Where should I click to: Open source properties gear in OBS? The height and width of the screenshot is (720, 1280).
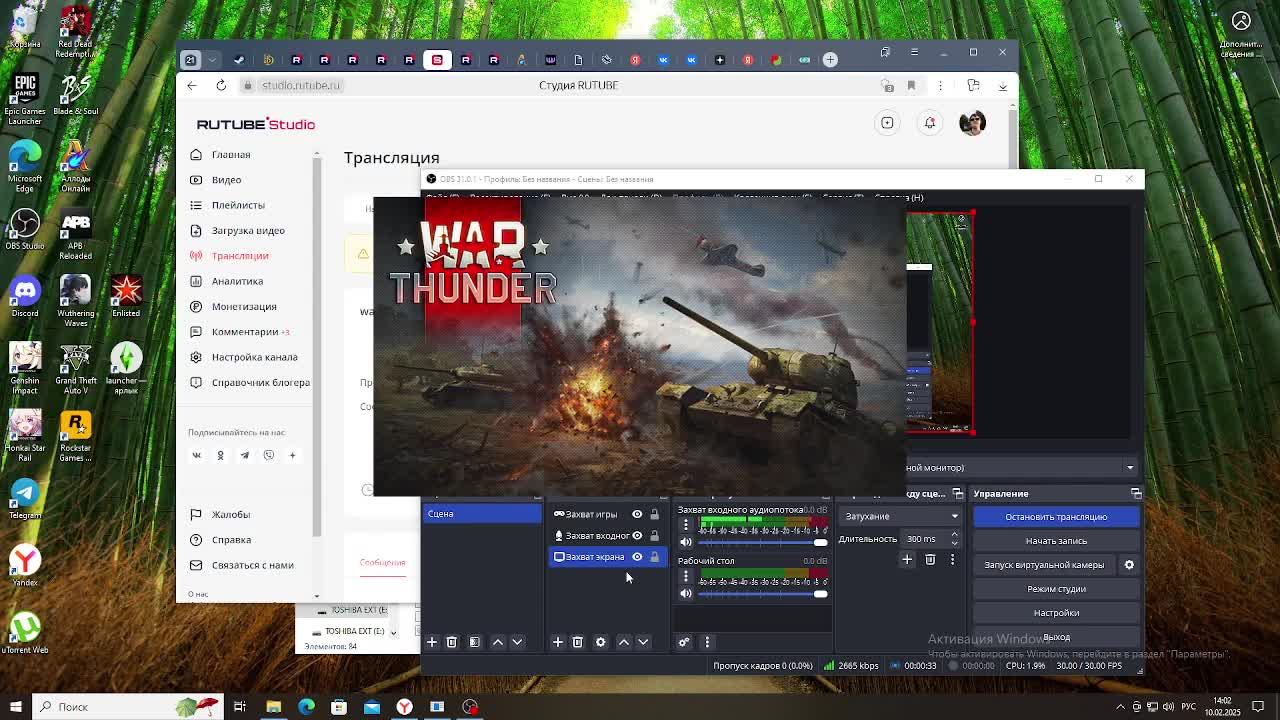coord(601,642)
